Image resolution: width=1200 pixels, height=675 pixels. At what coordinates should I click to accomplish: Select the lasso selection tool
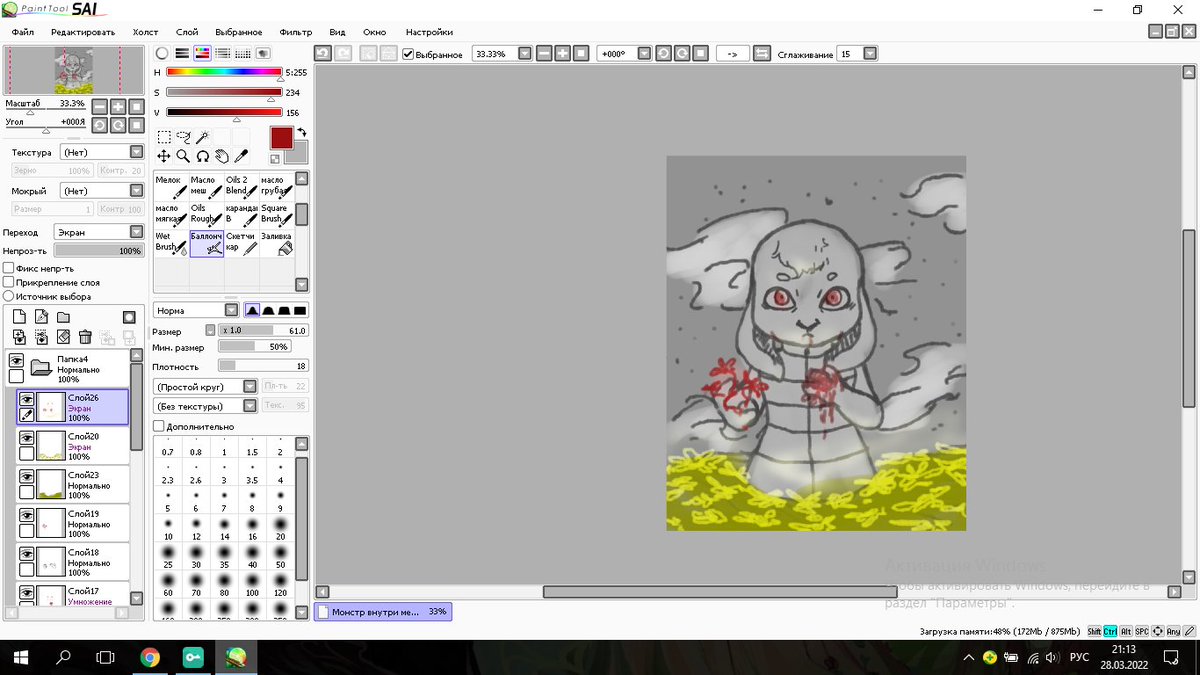point(183,136)
